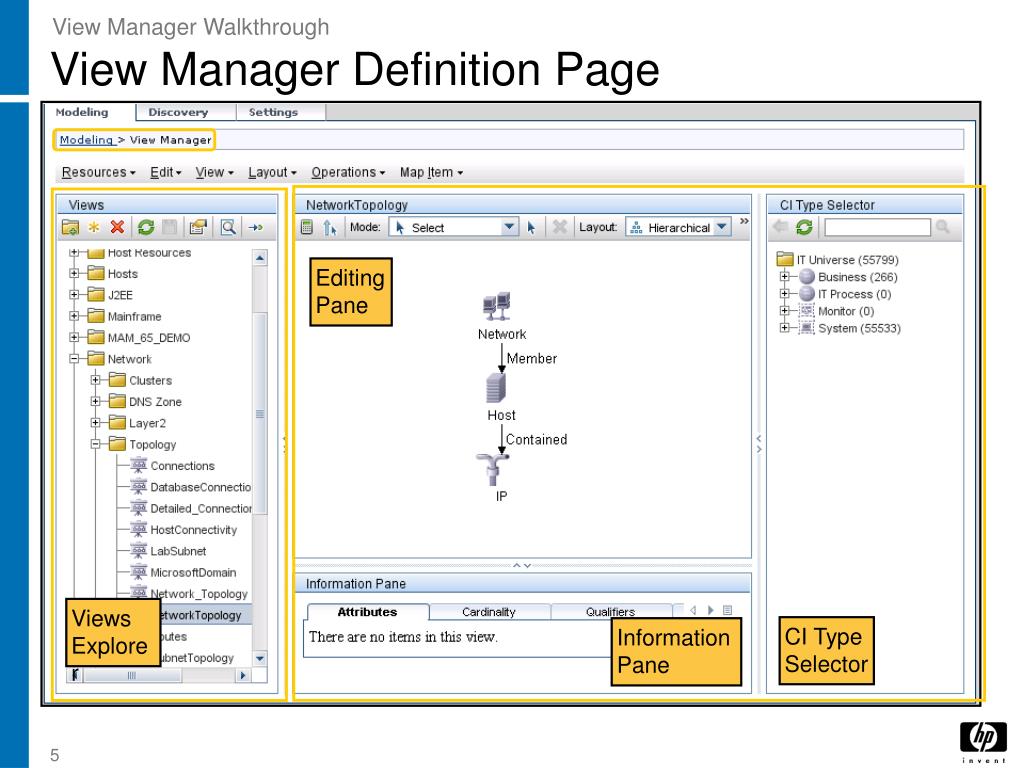Select the Network node icon in the map
Image resolution: width=1024 pixels, height=768 pixels.
click(x=496, y=307)
